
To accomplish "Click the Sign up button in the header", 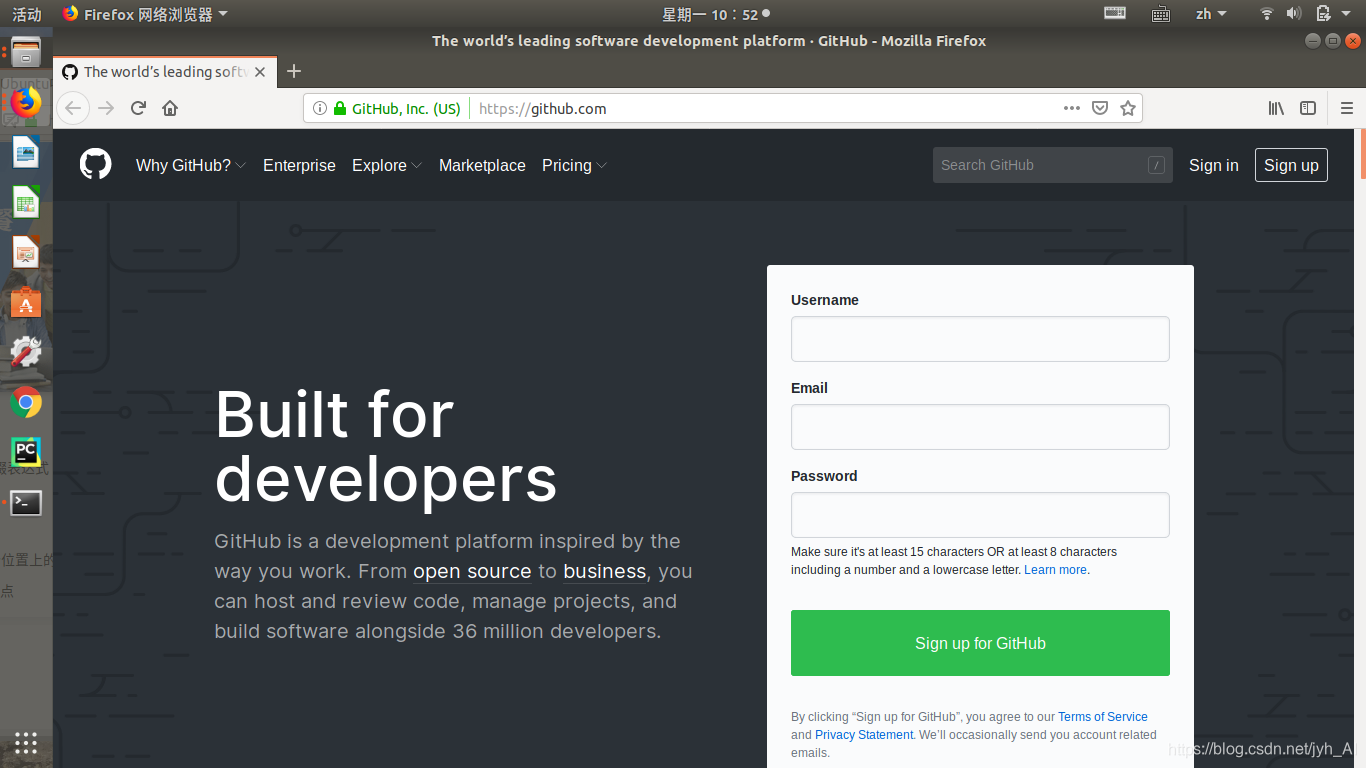I will (x=1291, y=165).
